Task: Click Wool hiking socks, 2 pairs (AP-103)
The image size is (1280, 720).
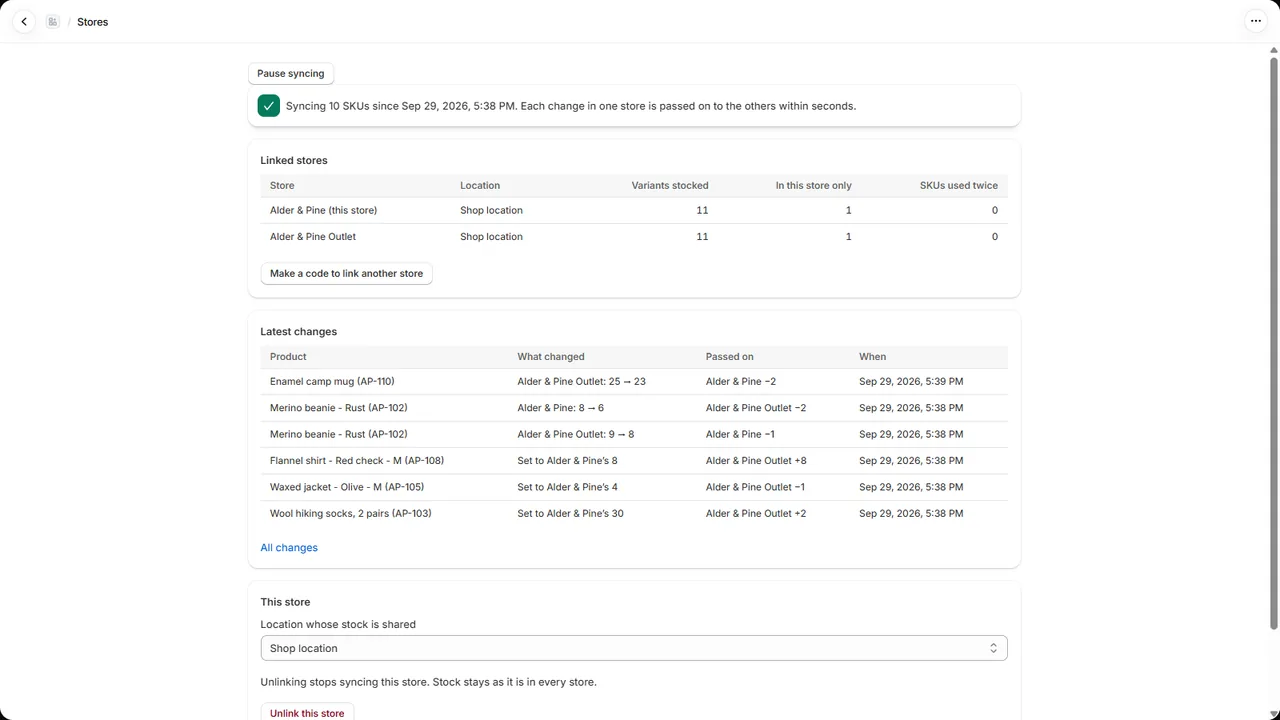Action: pyautogui.click(x=351, y=513)
